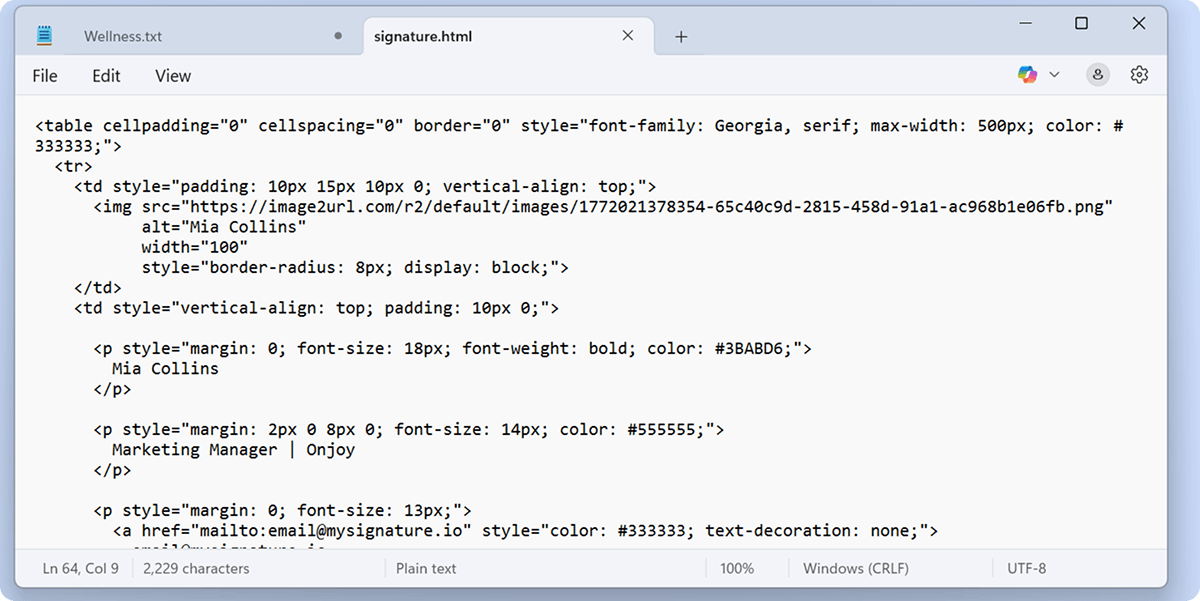Open the Windows (CRLF) line-ending selector

pos(855,568)
